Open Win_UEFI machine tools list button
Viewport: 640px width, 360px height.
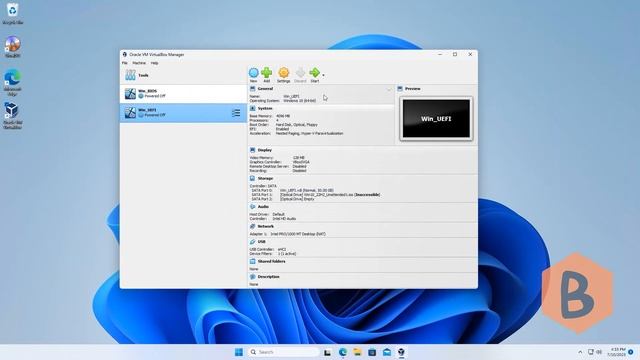[236, 113]
